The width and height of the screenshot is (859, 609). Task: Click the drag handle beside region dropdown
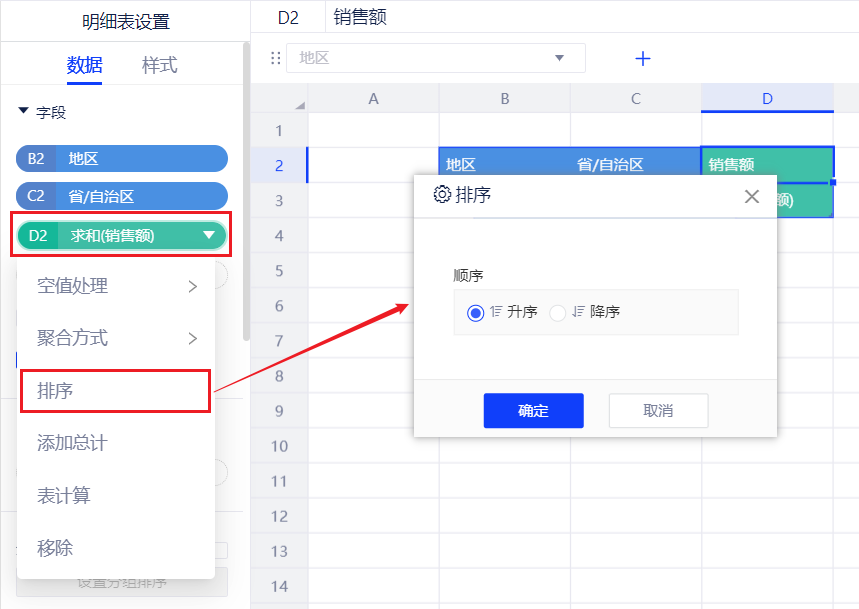276,59
